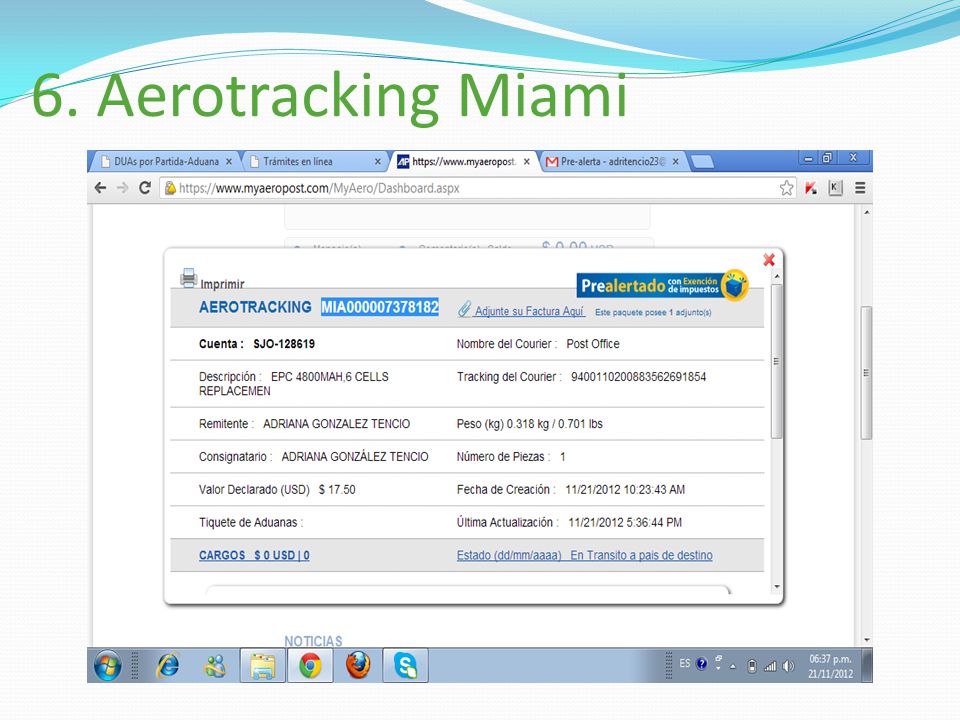Close the DUAs por Partida-Aduana tab
This screenshot has height=720, width=960.
pyautogui.click(x=229, y=162)
